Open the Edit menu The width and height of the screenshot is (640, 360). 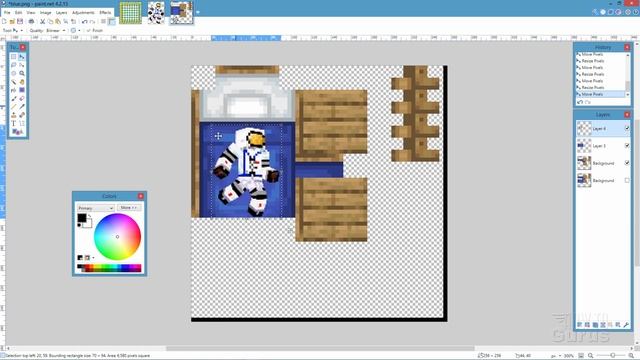18,13
